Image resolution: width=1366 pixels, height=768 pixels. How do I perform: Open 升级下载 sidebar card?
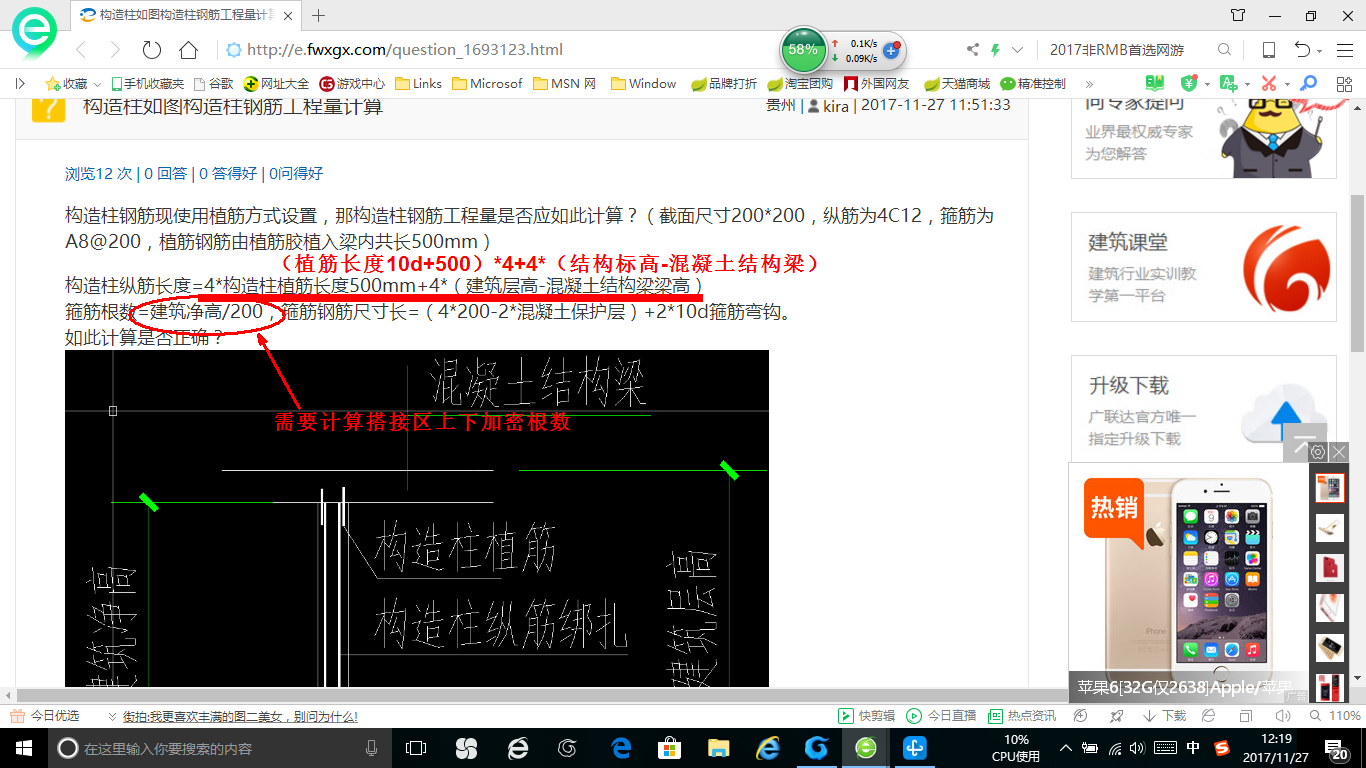click(x=1203, y=410)
